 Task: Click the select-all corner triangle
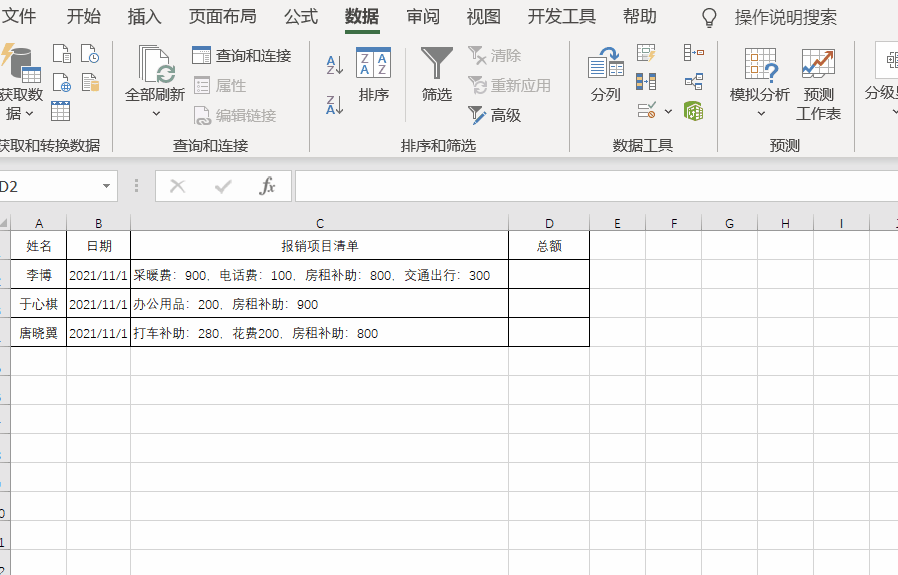point(5,223)
